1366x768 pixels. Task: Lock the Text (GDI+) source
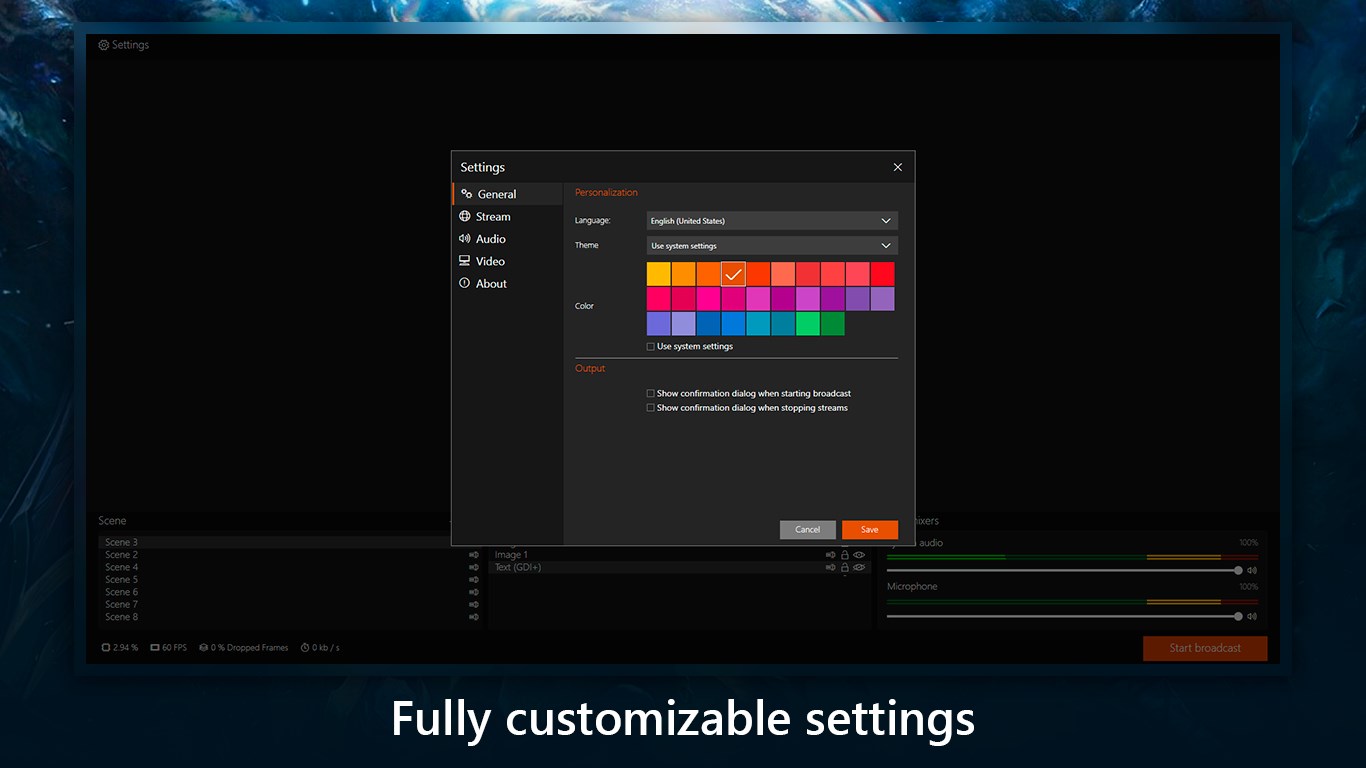845,567
